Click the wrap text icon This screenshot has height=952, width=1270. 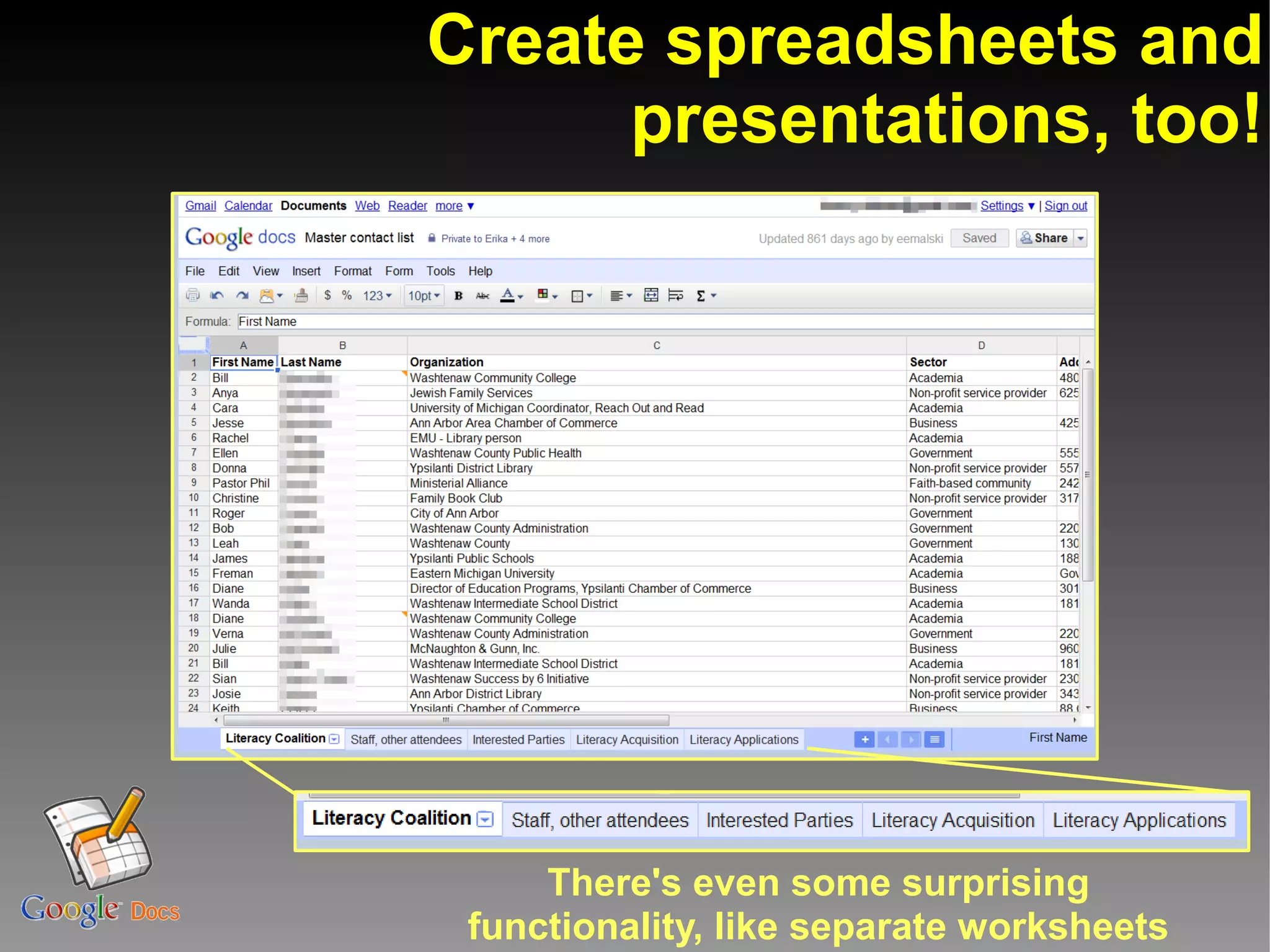click(676, 295)
